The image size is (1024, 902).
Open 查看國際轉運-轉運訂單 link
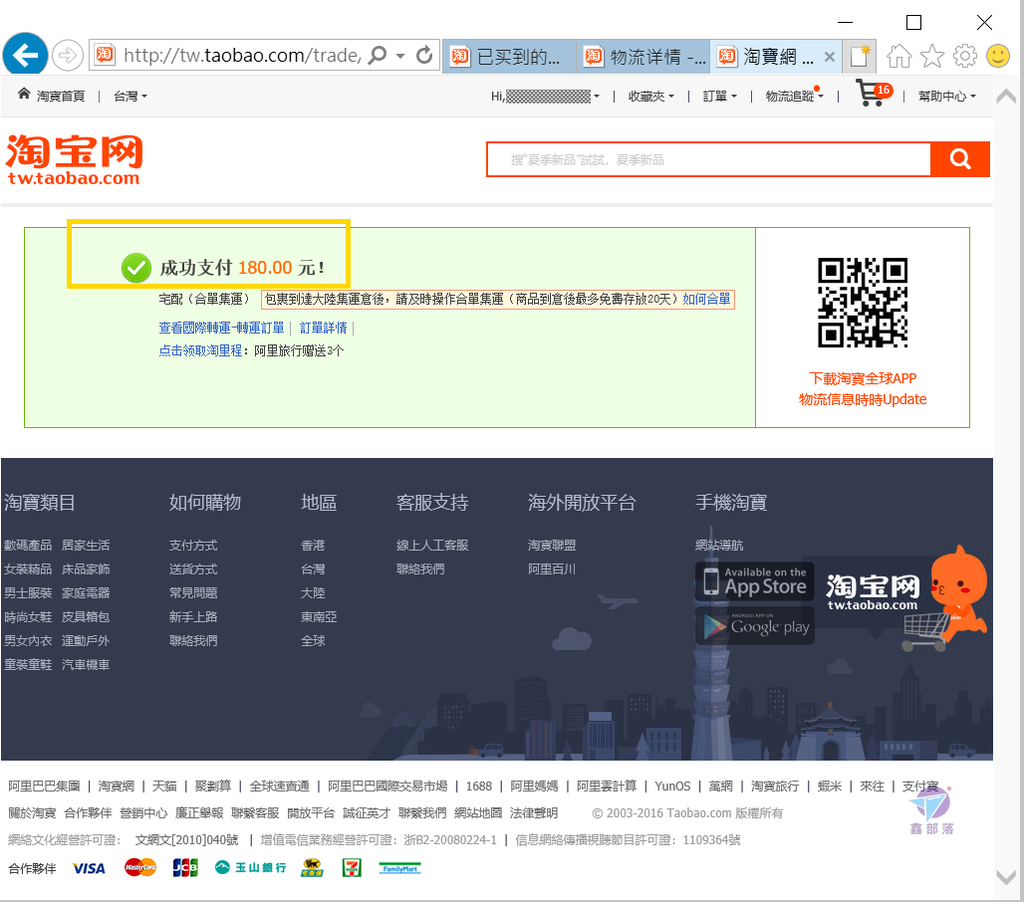tap(221, 328)
